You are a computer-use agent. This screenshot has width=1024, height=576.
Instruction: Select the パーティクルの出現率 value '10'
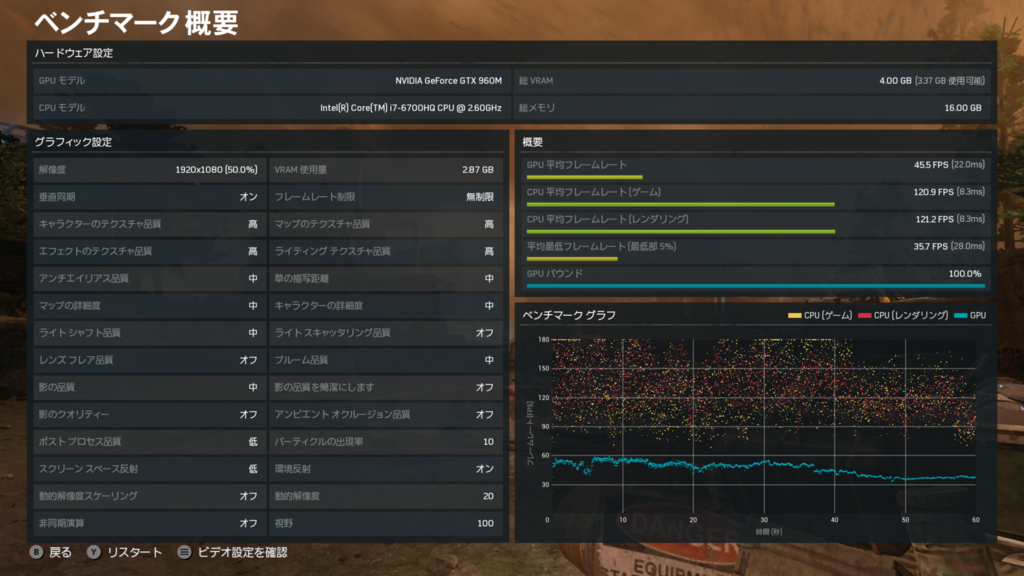[488, 442]
